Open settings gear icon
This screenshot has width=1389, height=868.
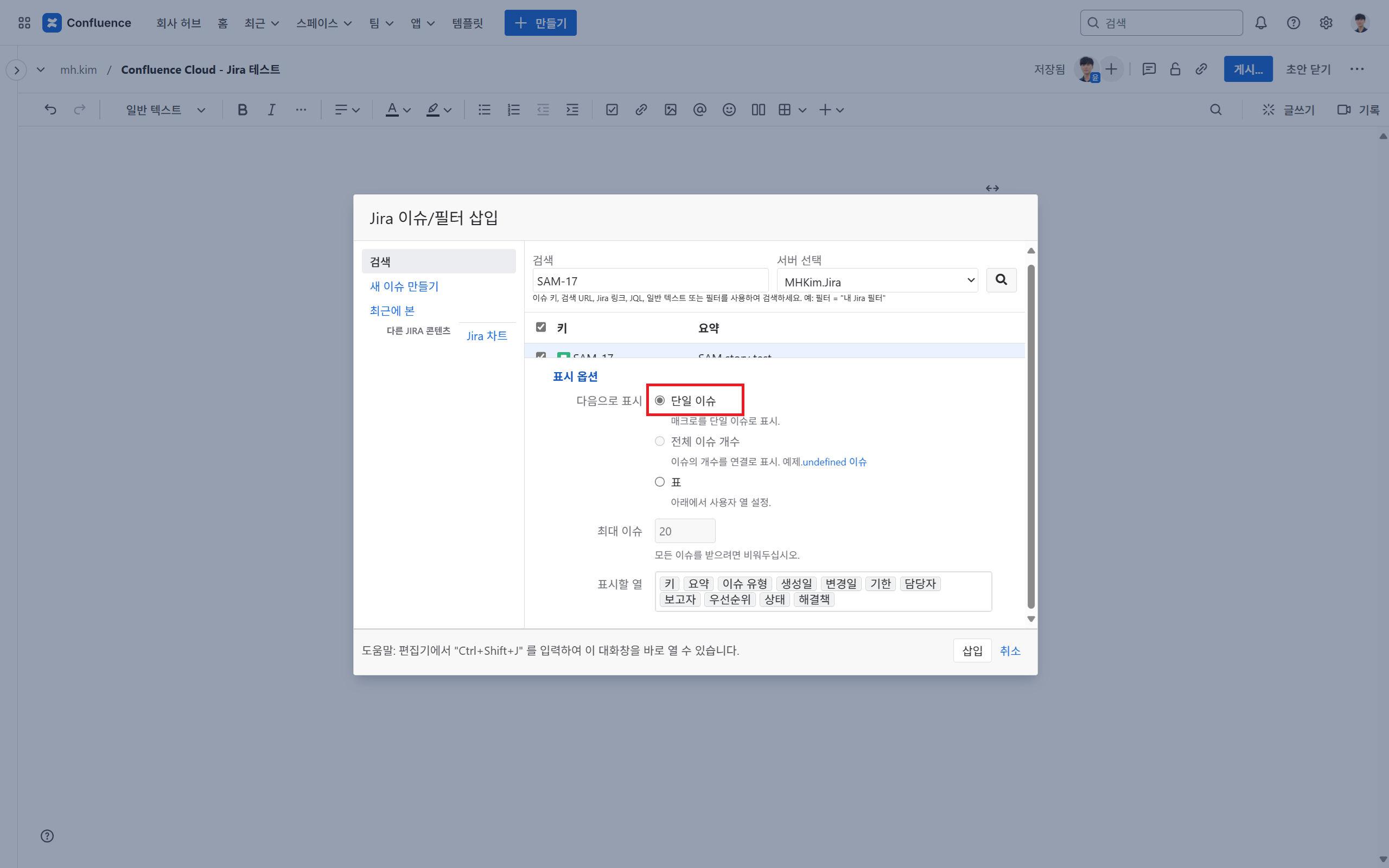pos(1326,23)
